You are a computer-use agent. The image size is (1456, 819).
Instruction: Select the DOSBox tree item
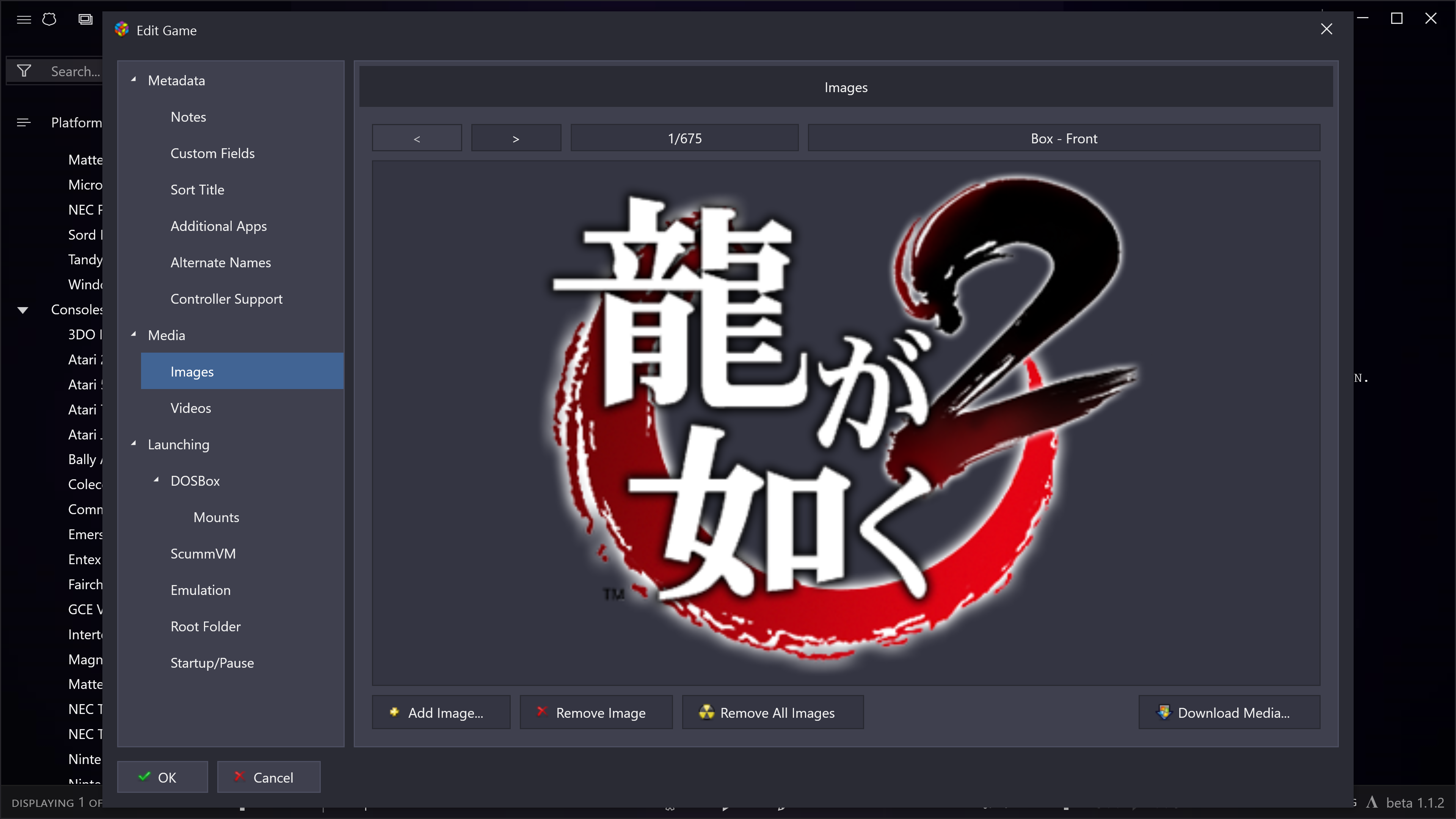pyautogui.click(x=195, y=480)
